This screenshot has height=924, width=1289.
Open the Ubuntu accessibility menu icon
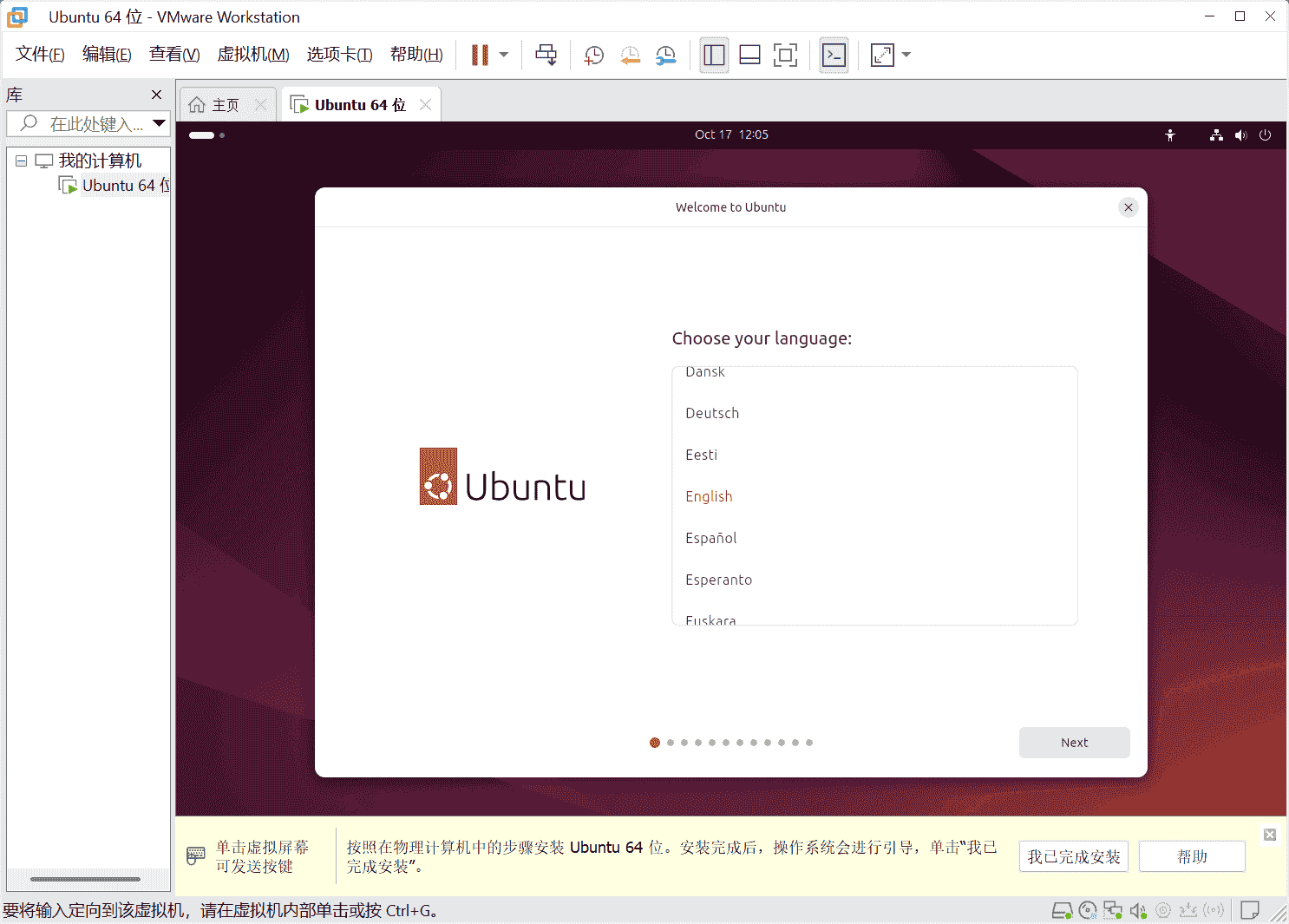pyautogui.click(x=1170, y=135)
